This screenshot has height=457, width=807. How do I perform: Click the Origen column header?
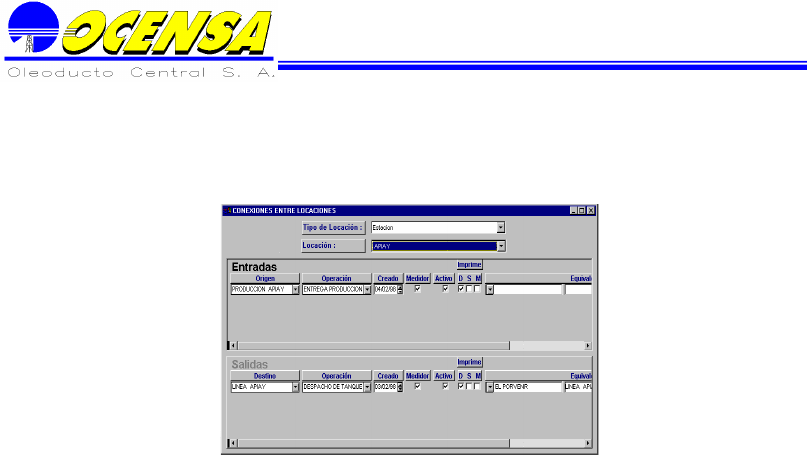point(265,278)
